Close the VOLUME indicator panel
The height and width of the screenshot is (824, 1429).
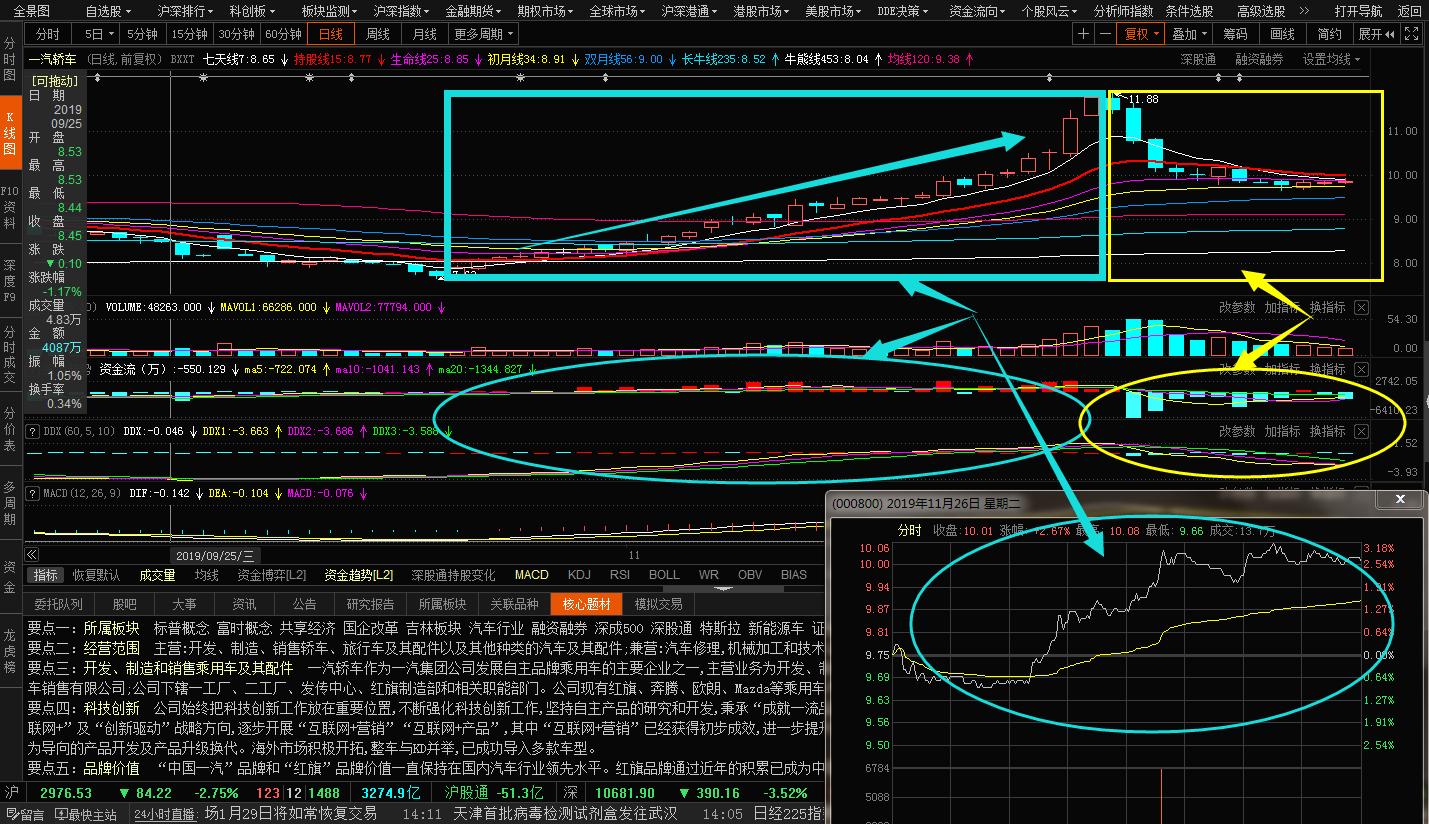pos(1361,308)
